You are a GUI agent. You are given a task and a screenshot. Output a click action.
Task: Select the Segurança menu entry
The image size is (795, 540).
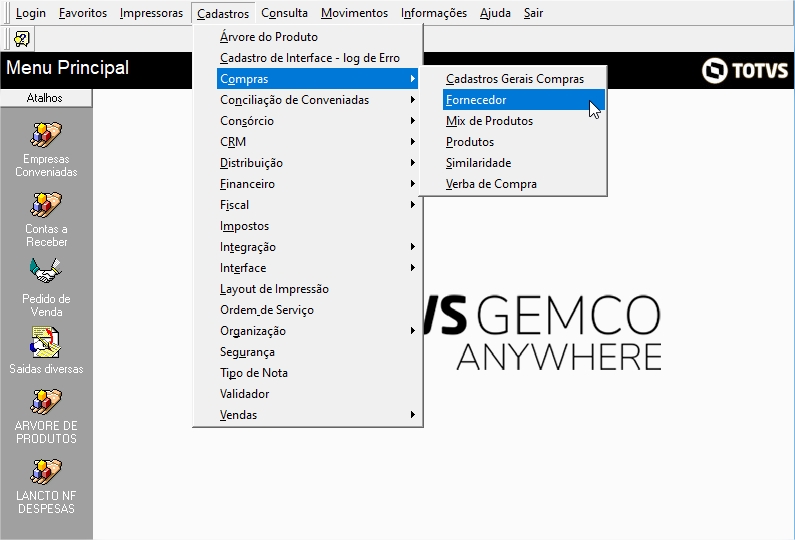[x=317, y=352]
